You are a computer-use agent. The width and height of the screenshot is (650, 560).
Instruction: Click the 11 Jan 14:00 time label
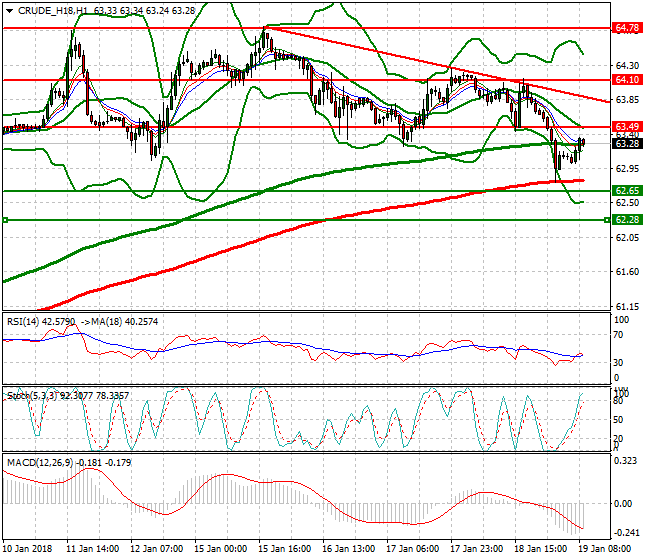tap(93, 549)
